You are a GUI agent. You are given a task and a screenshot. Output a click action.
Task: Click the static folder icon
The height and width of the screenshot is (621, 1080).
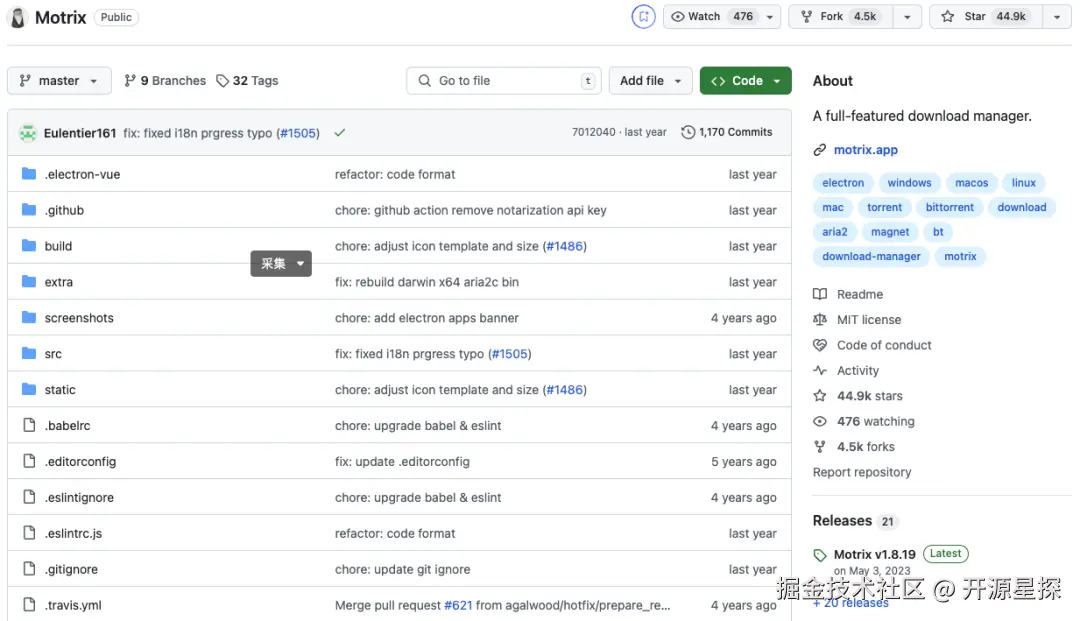click(x=29, y=389)
